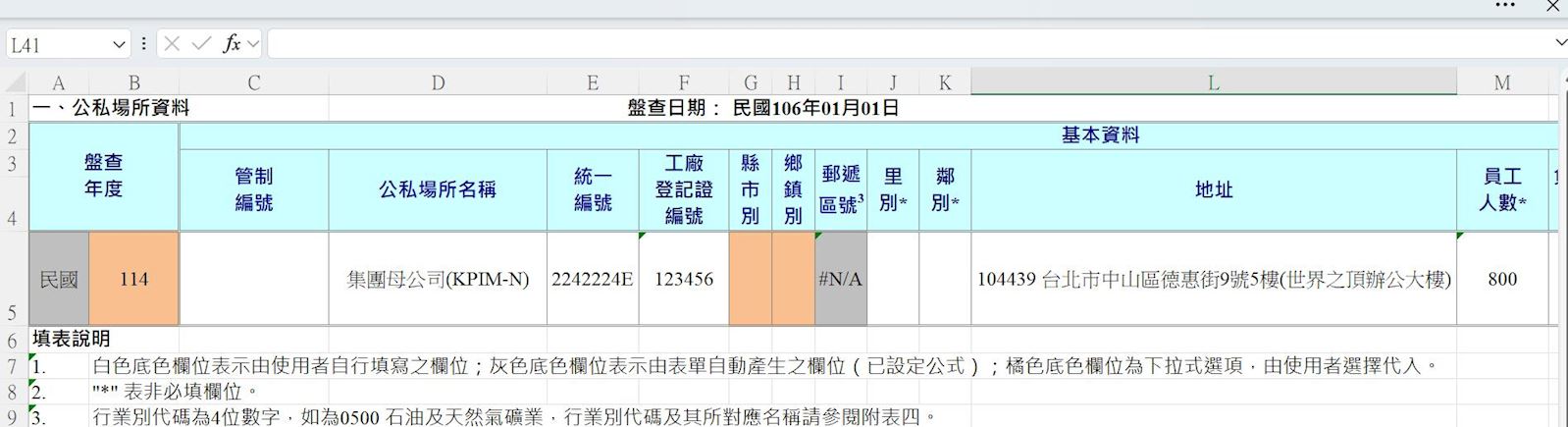Select the cell containing 集團母公司(KPIM-N)
The width and height of the screenshot is (1568, 427).
pyautogui.click(x=438, y=279)
